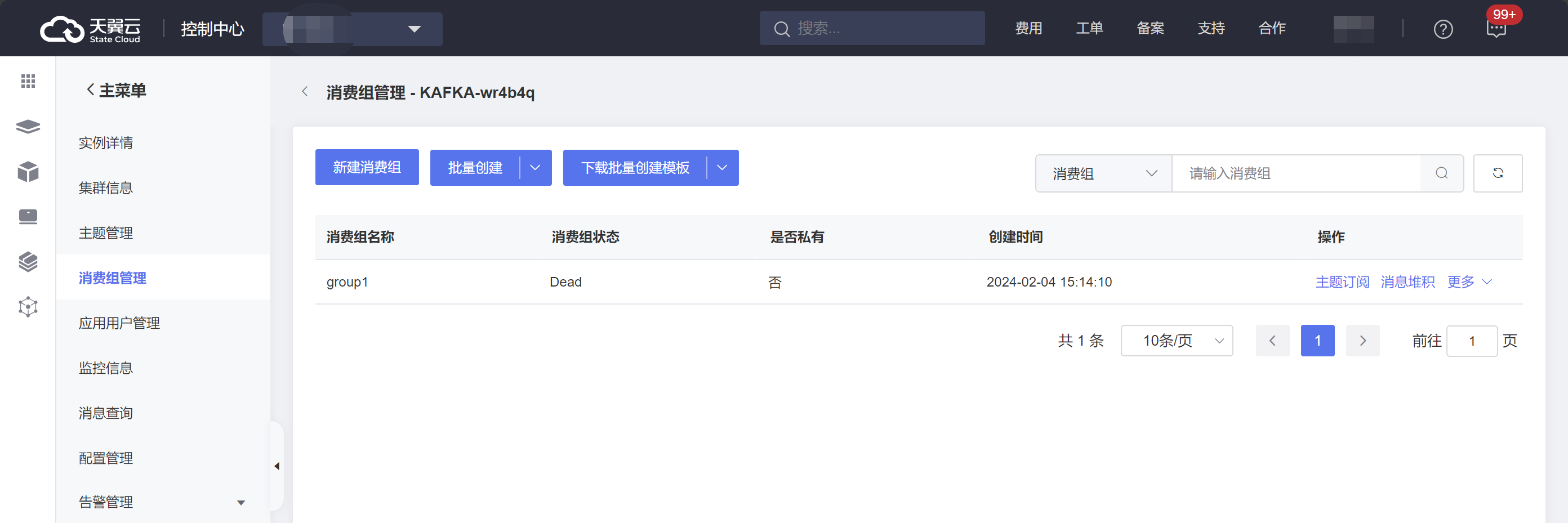Open 消息查询 in the sidebar
This screenshot has height=523, width=1568.
[106, 413]
